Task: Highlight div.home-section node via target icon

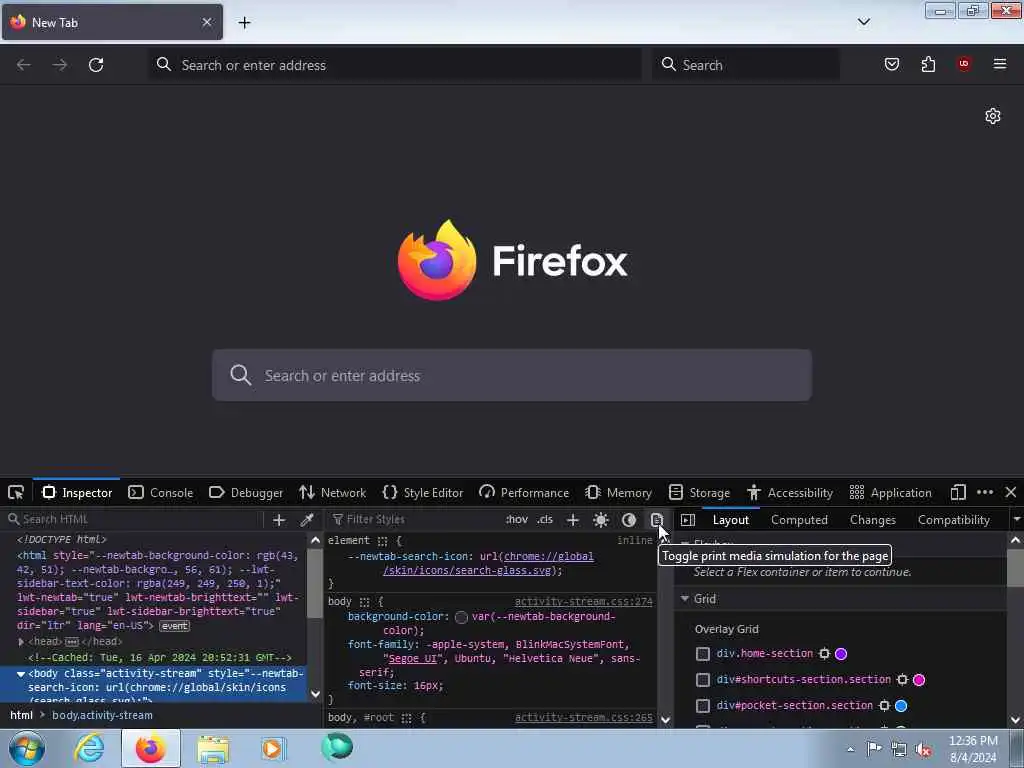Action: point(824,654)
